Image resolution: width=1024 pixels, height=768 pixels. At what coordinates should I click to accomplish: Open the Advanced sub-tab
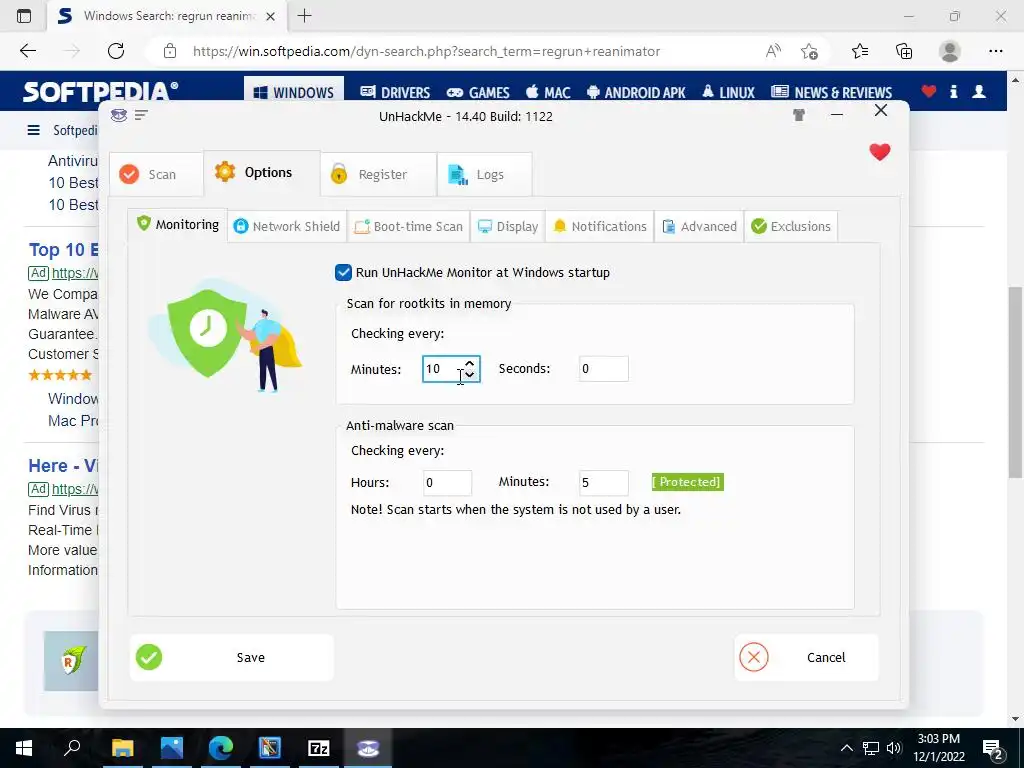coord(699,227)
